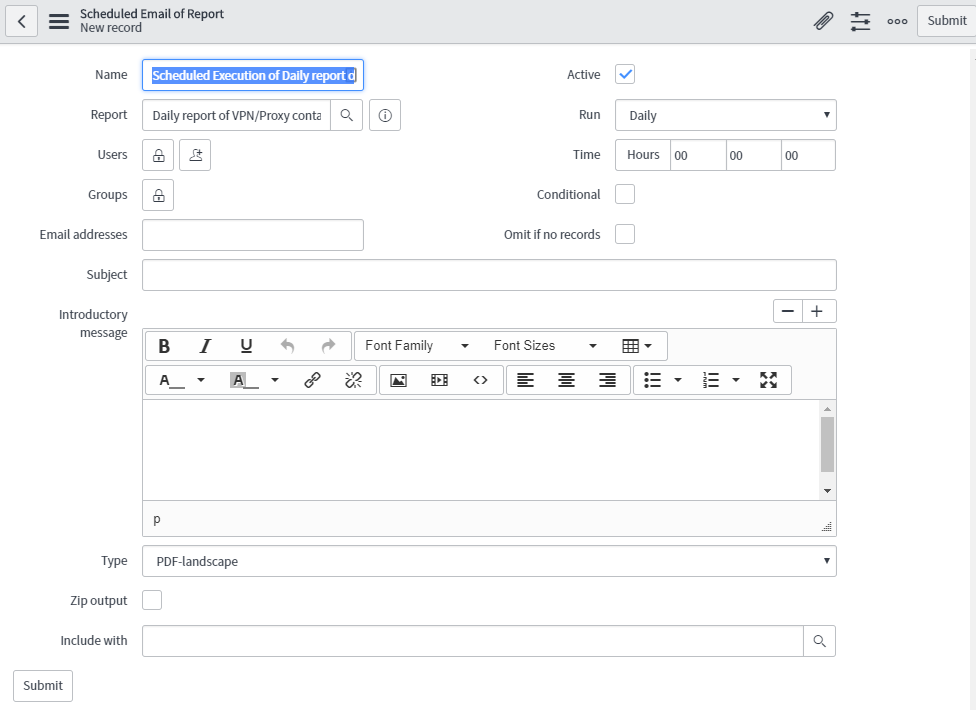Viewport: 976px width, 710px height.
Task: Open the Report reference lookup magnifier
Action: click(x=347, y=115)
